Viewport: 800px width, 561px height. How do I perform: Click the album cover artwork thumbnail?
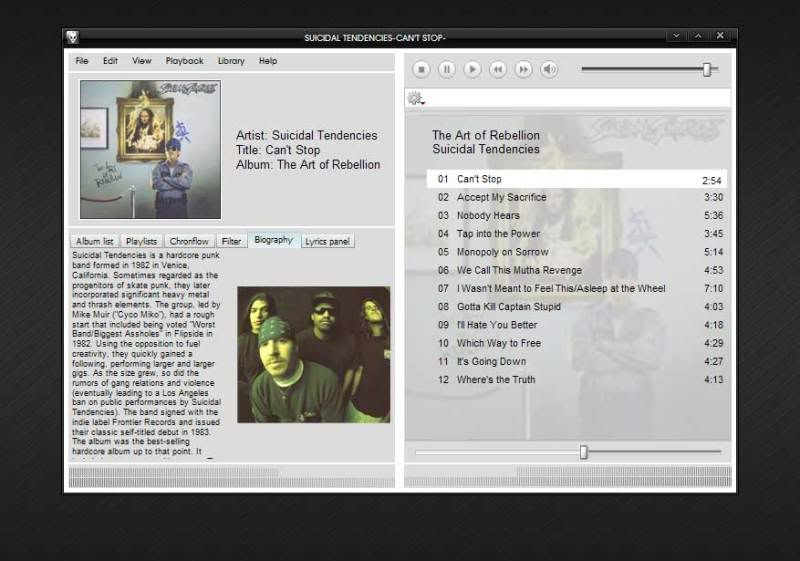(151, 149)
